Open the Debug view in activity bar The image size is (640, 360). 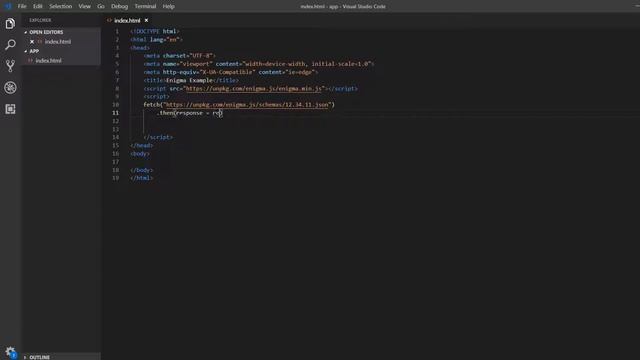point(10,87)
